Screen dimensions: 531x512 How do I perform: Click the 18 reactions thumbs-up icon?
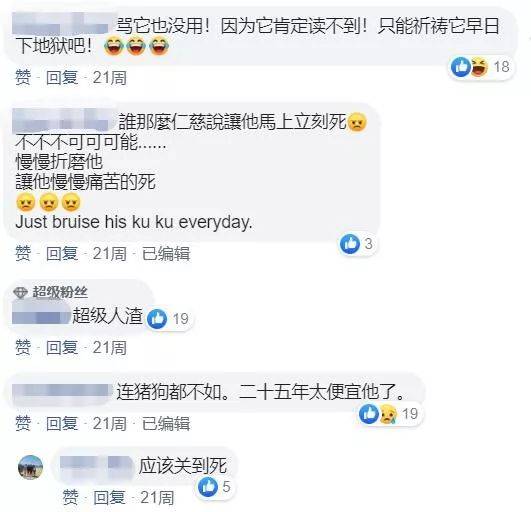(461, 67)
